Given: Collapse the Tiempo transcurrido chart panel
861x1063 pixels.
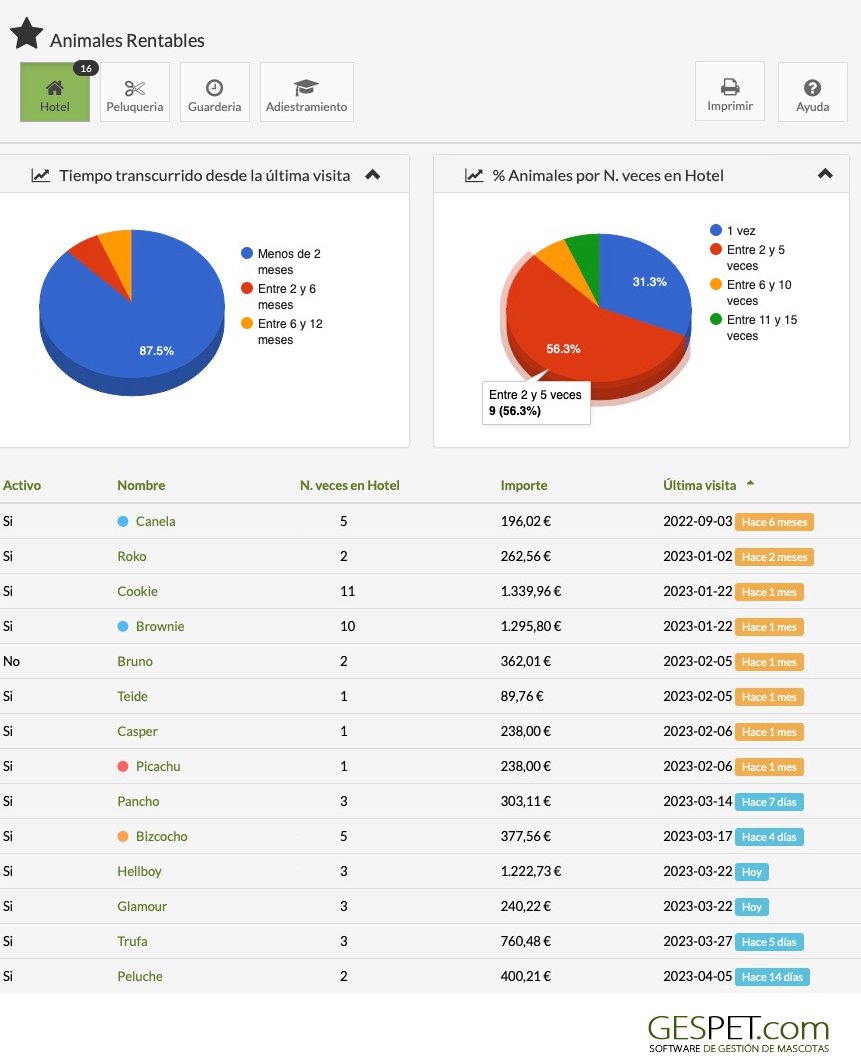Looking at the screenshot, I should tap(373, 175).
